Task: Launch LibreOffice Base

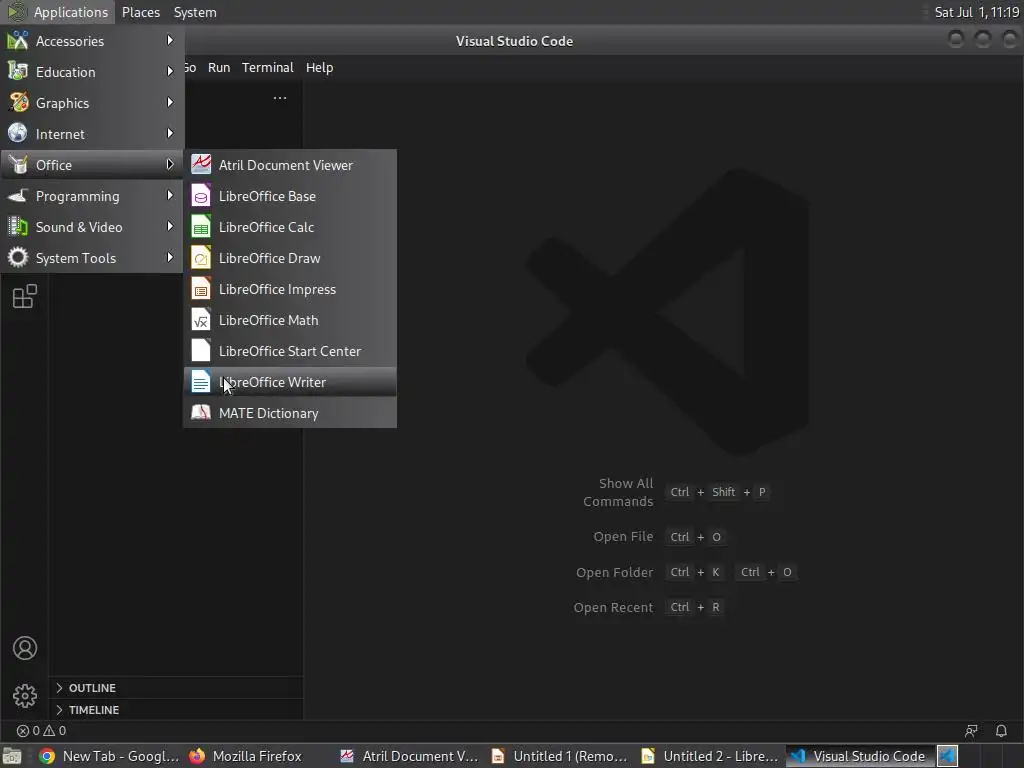Action: point(290,196)
